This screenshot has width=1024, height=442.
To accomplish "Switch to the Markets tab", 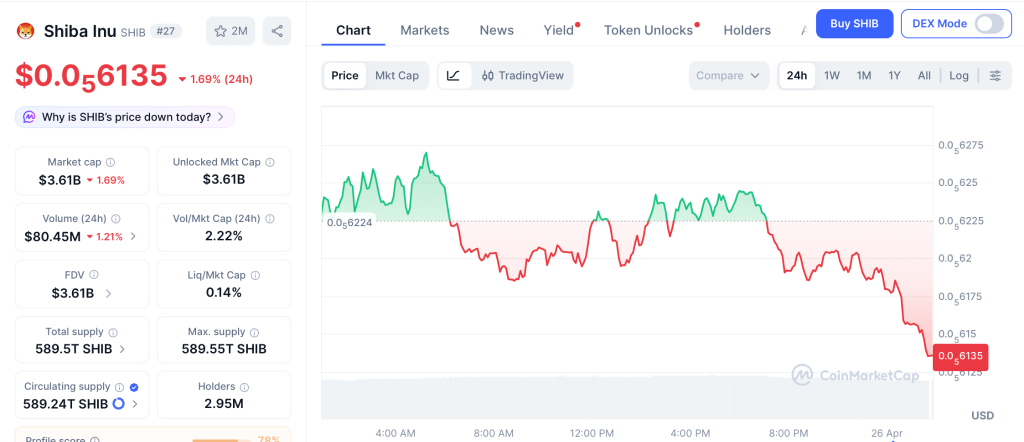I will [x=425, y=30].
